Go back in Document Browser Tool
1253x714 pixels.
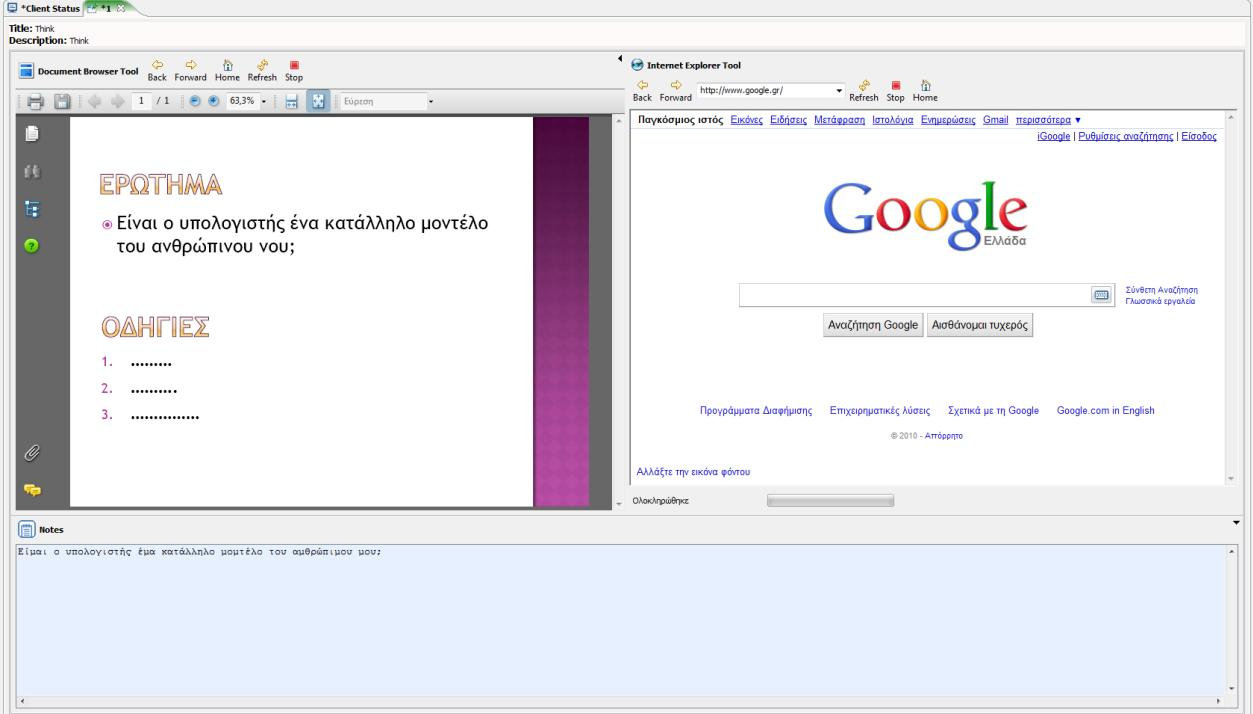click(157, 71)
